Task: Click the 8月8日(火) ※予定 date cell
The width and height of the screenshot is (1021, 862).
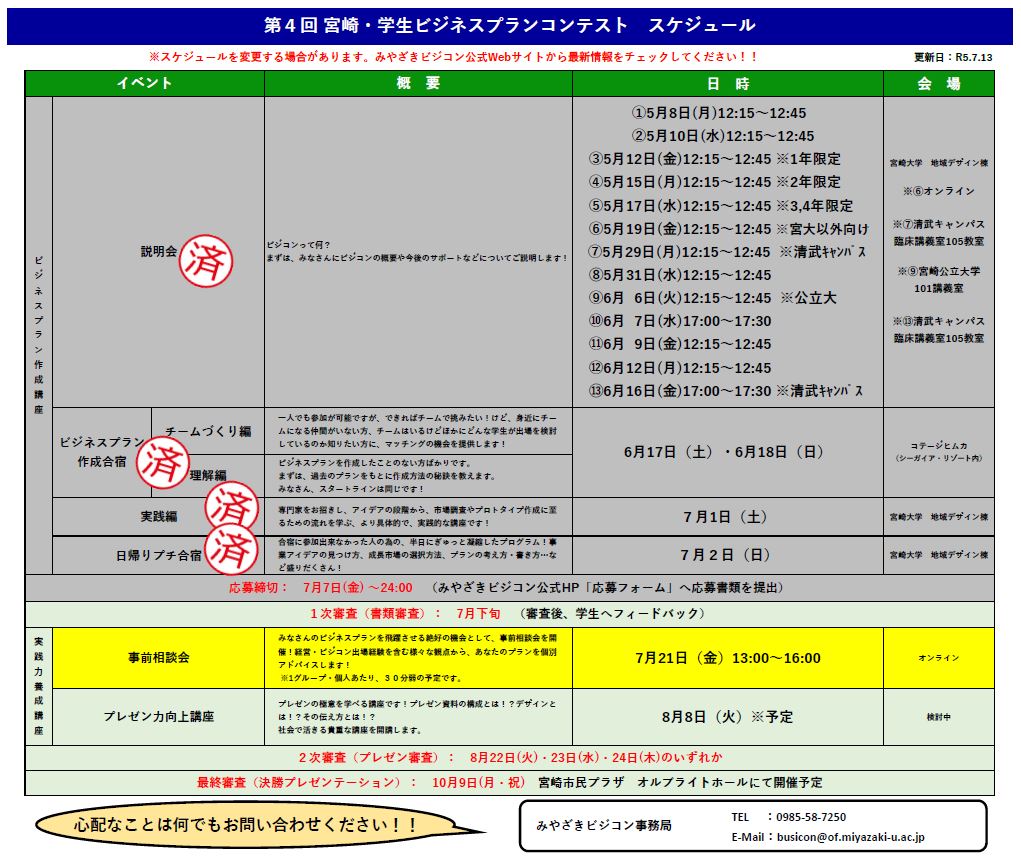Action: (728, 717)
